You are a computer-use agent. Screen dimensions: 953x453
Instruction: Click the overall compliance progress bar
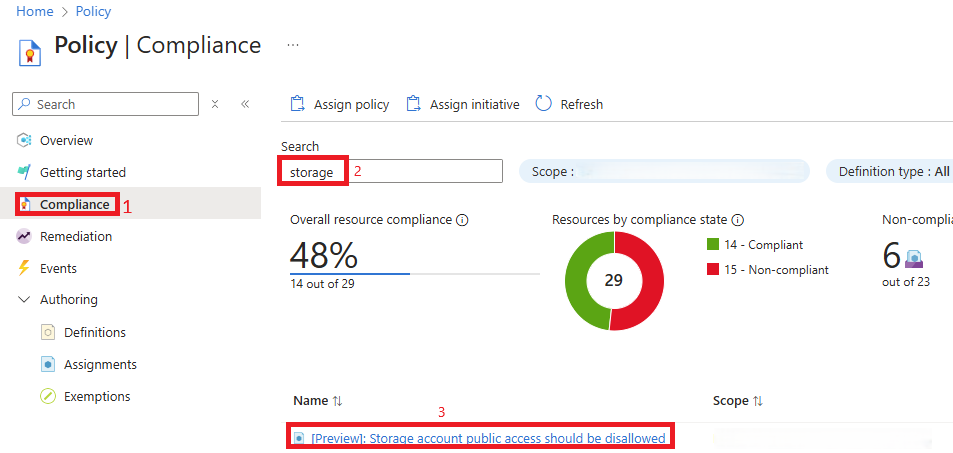pos(415,274)
